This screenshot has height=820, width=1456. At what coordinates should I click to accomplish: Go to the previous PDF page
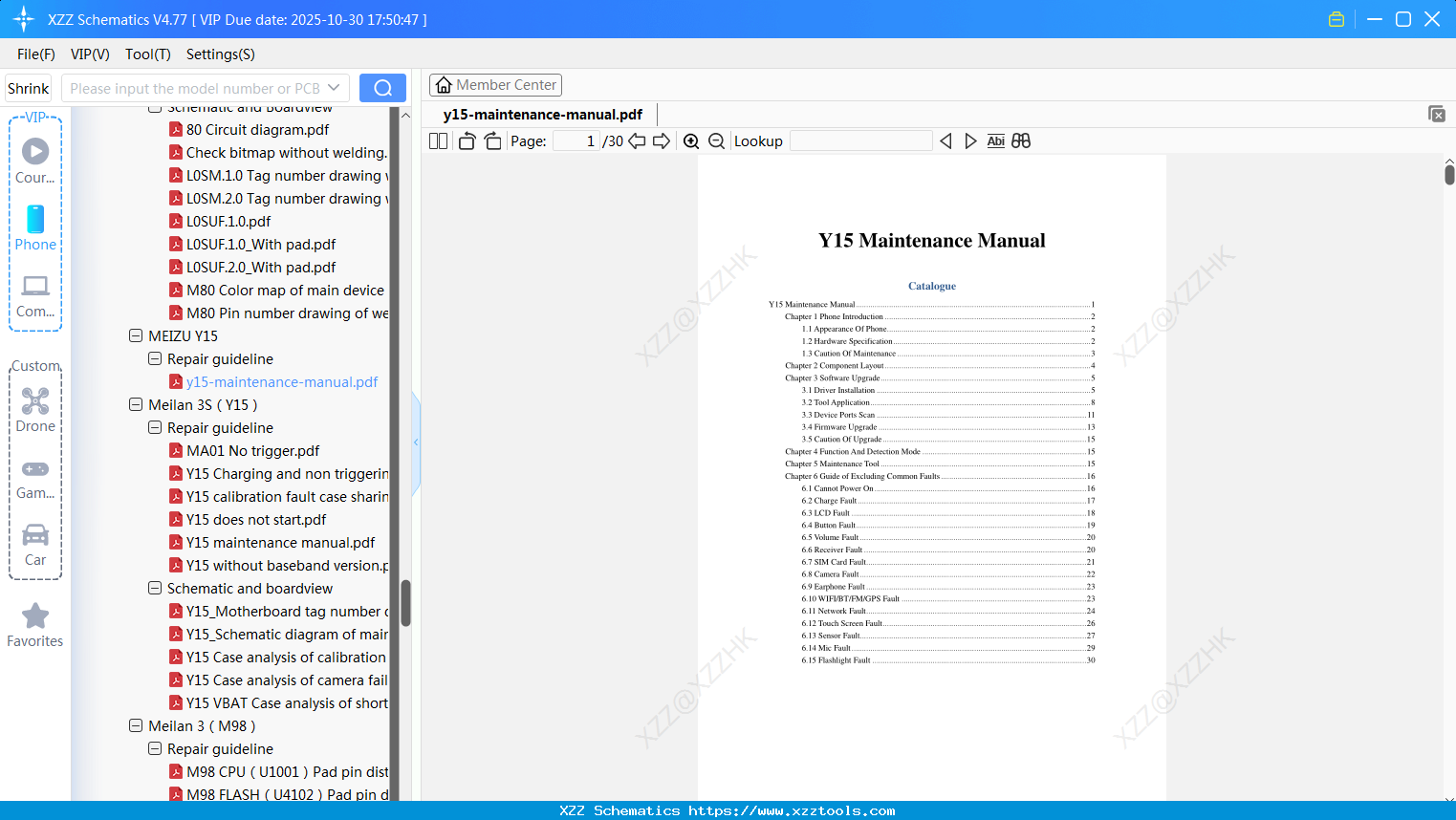[x=637, y=141]
